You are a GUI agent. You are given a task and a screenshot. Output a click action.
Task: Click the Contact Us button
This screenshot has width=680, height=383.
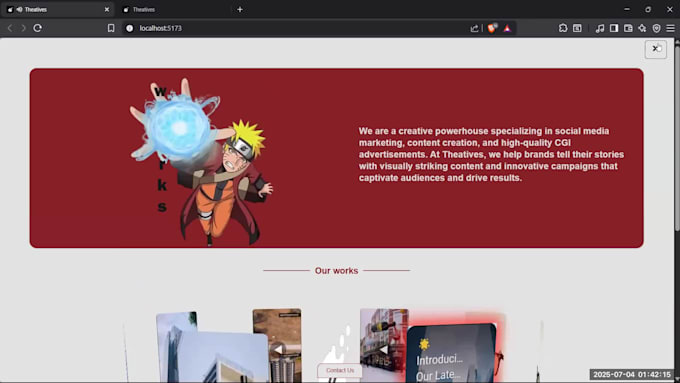340,370
